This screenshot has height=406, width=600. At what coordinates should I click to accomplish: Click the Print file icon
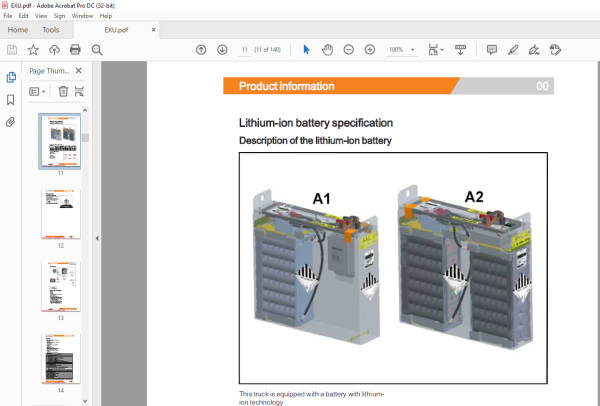point(75,50)
